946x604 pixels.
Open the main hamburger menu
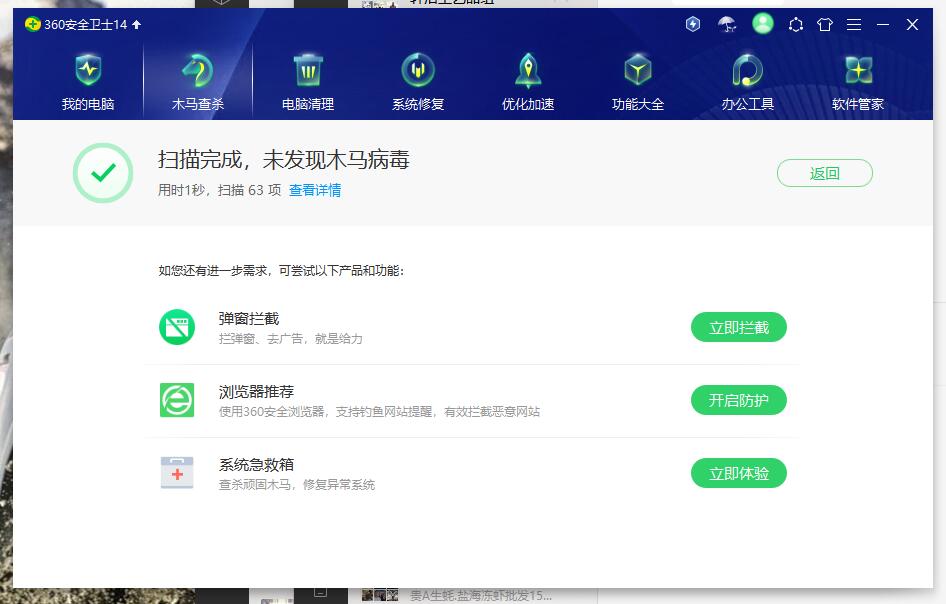pos(854,25)
